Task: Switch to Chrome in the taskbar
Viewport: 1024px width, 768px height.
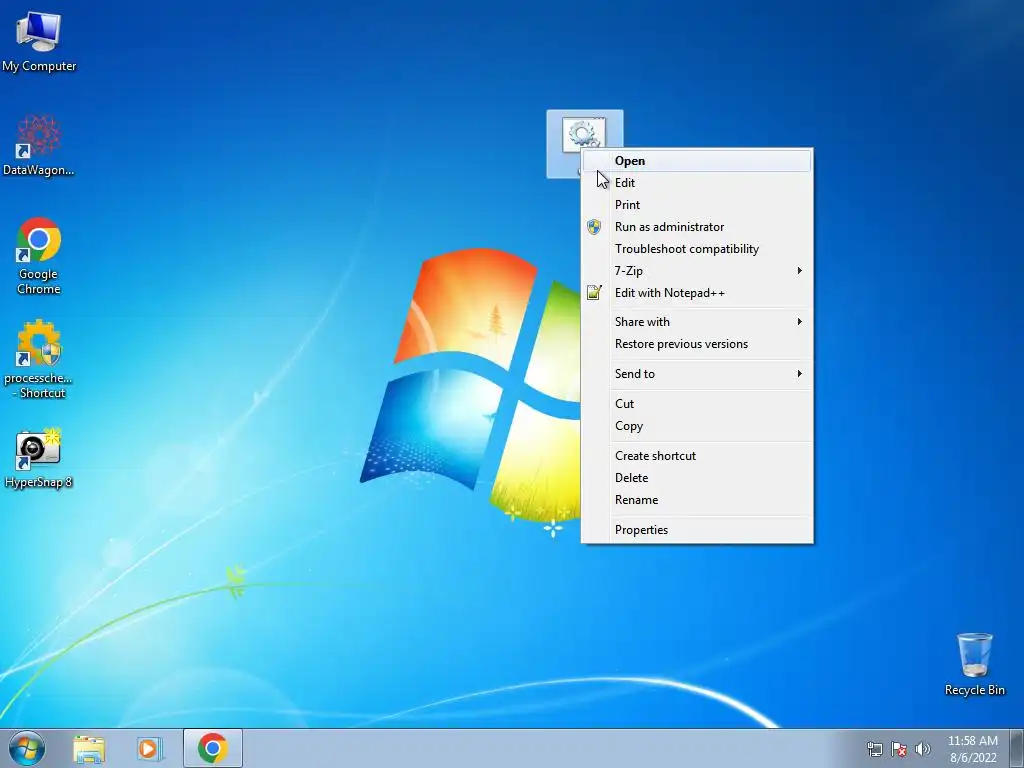Action: point(213,748)
